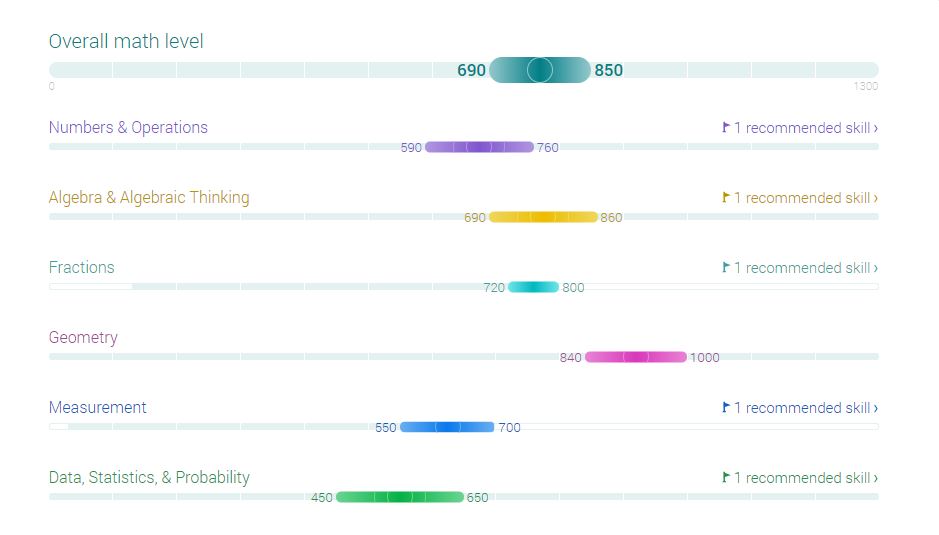Open Algebra & Algebraic Thinking recommended skill
The image size is (939, 535).
tap(806, 198)
